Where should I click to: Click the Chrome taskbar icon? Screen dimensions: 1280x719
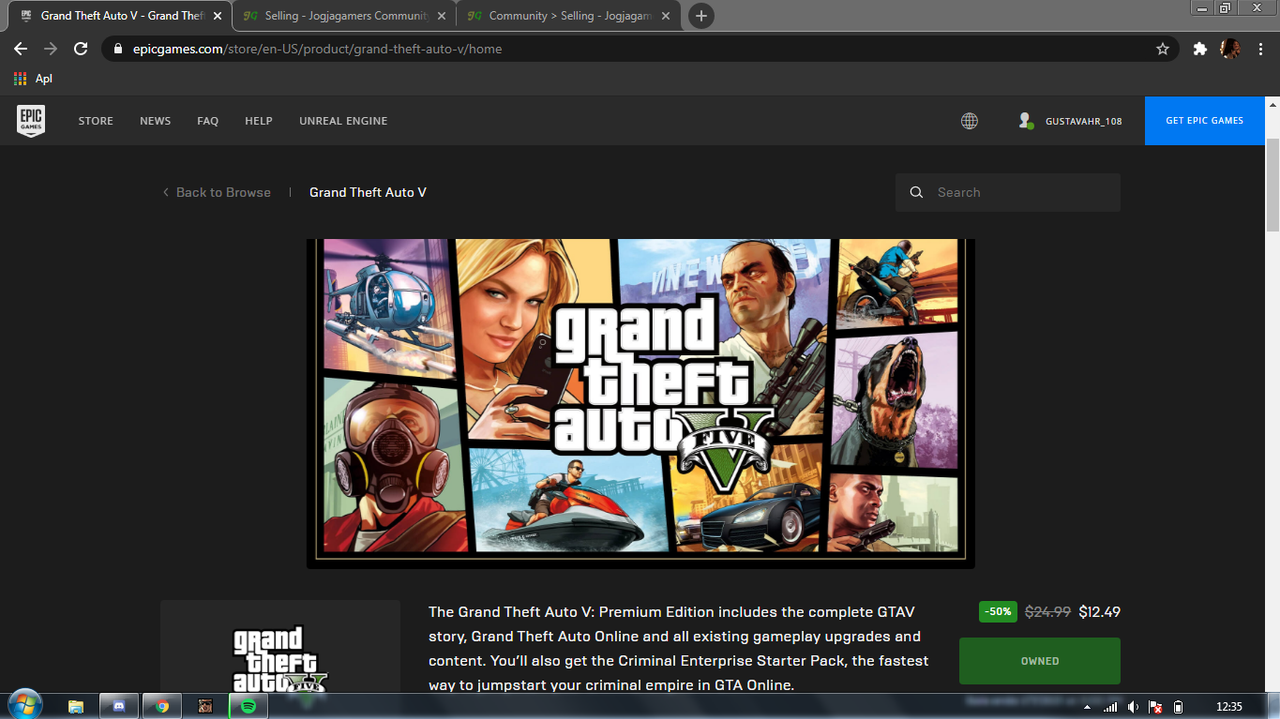162,706
